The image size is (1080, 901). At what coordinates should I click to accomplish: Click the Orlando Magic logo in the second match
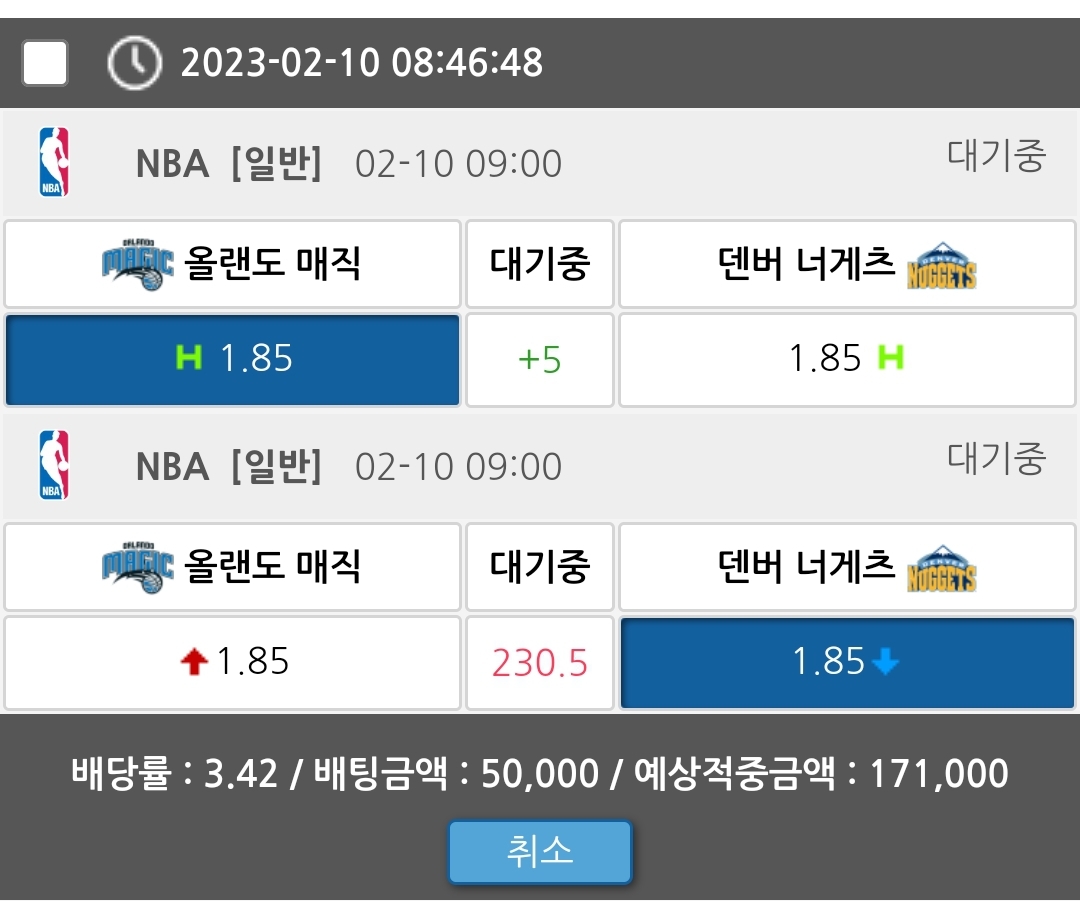138,567
